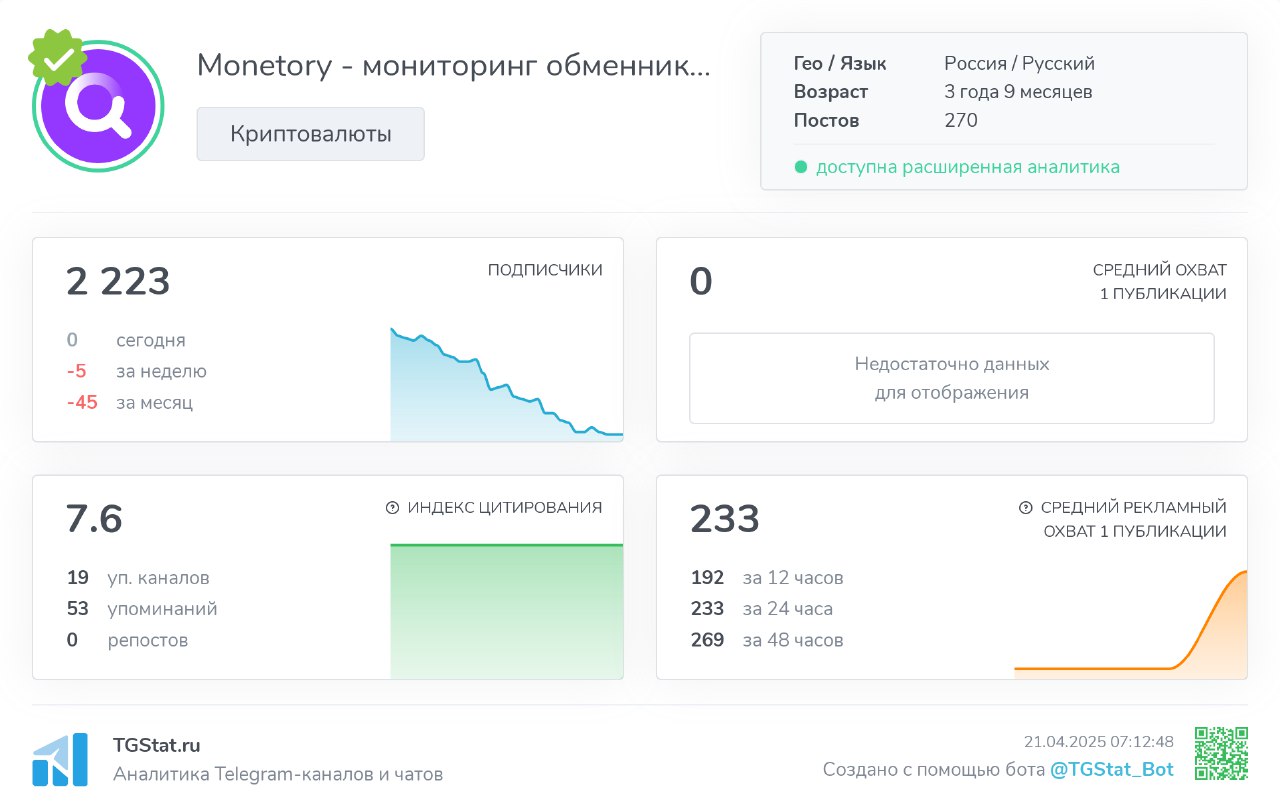Click the TGStat.ru logo icon
The height and width of the screenshot is (803, 1280).
(60, 760)
